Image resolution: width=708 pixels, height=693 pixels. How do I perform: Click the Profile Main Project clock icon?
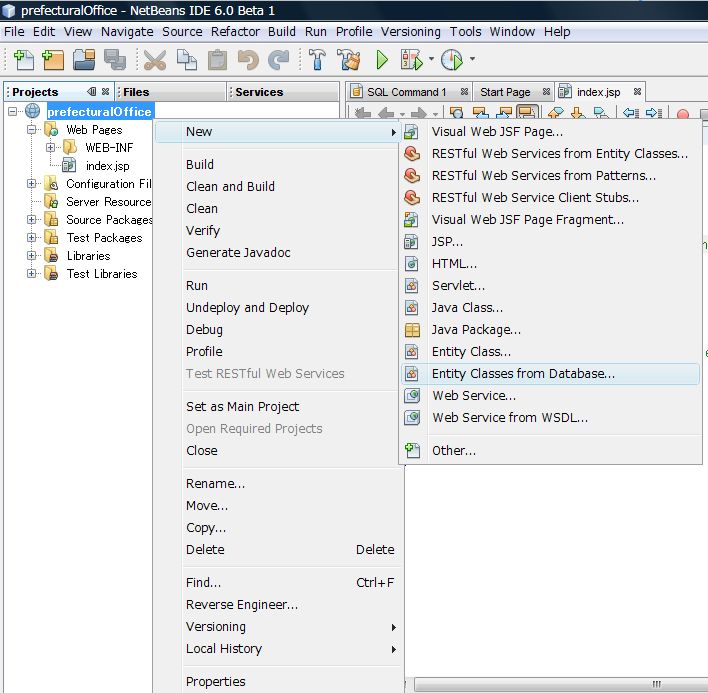point(452,60)
